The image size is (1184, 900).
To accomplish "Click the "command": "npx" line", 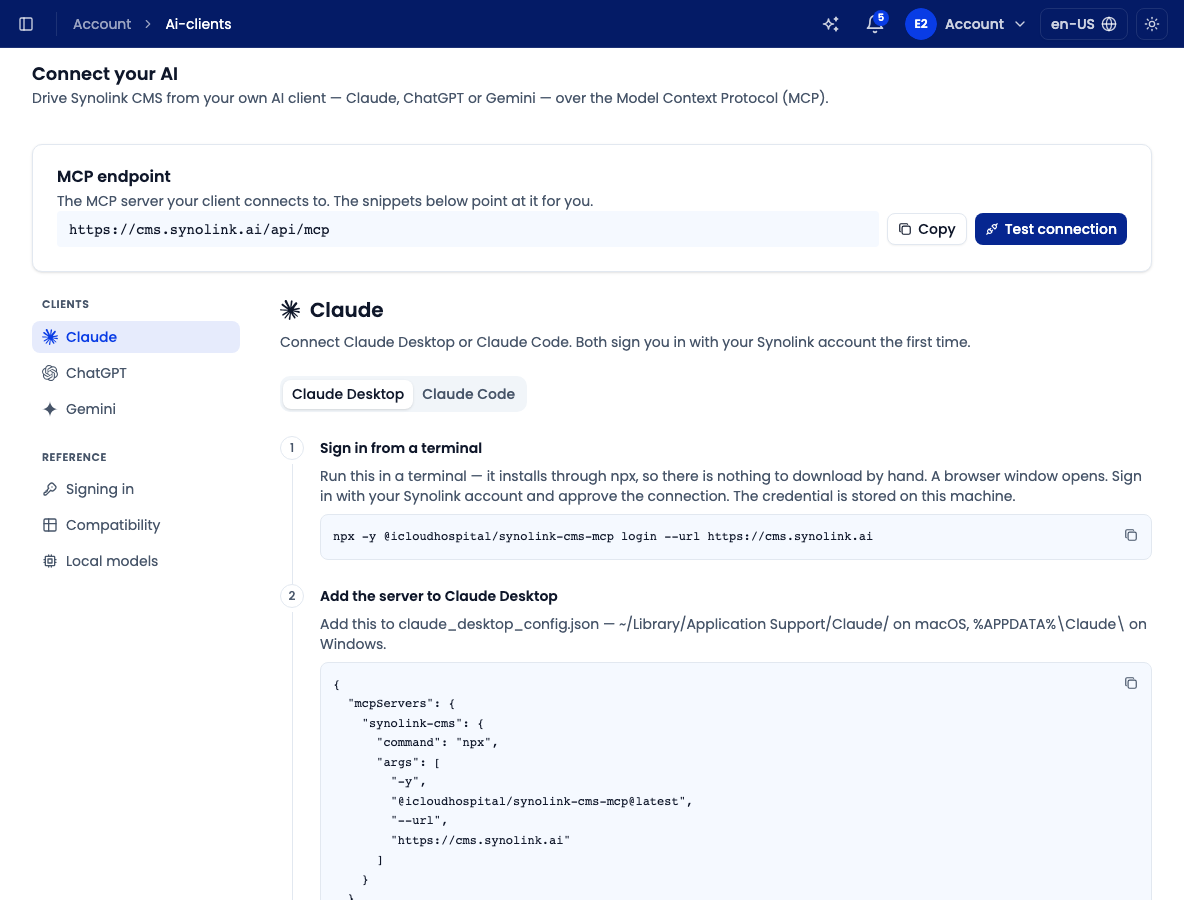I will (x=437, y=743).
